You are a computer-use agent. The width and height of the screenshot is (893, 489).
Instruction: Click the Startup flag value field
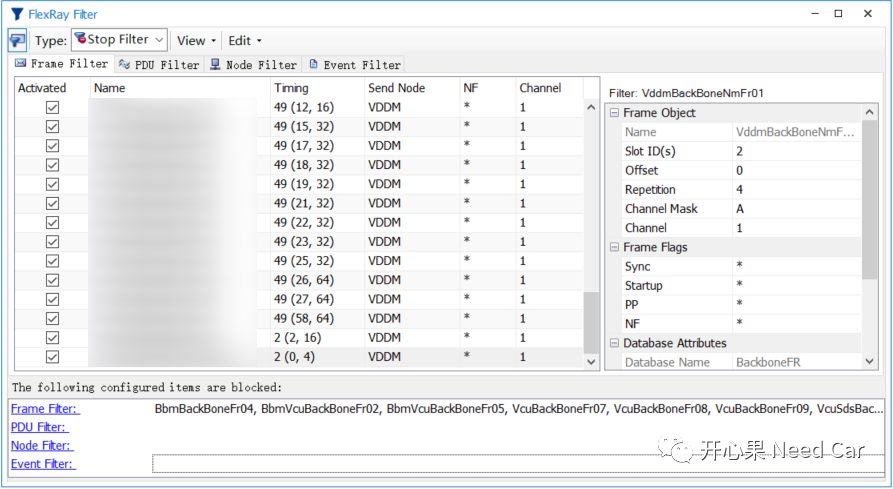[x=797, y=286]
